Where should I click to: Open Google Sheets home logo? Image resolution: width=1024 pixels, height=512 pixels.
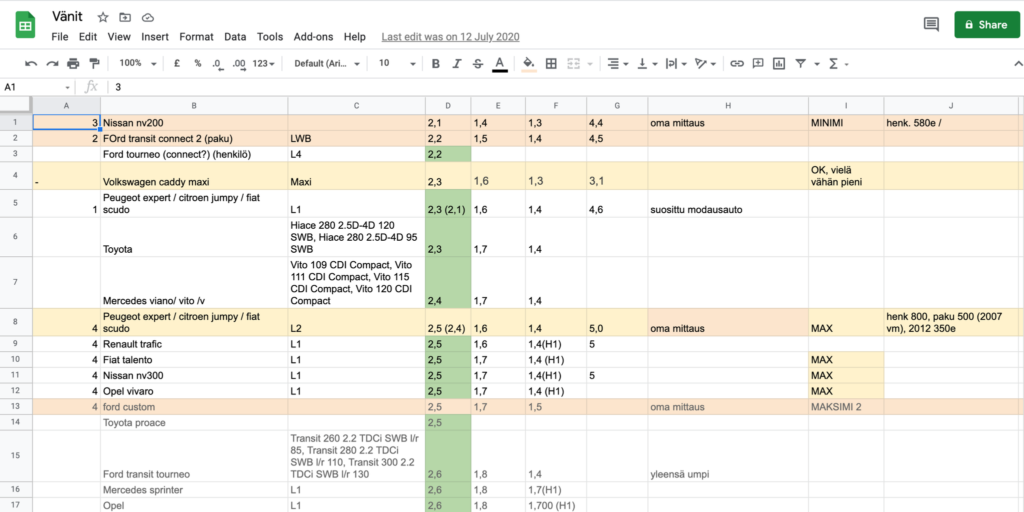click(x=25, y=25)
